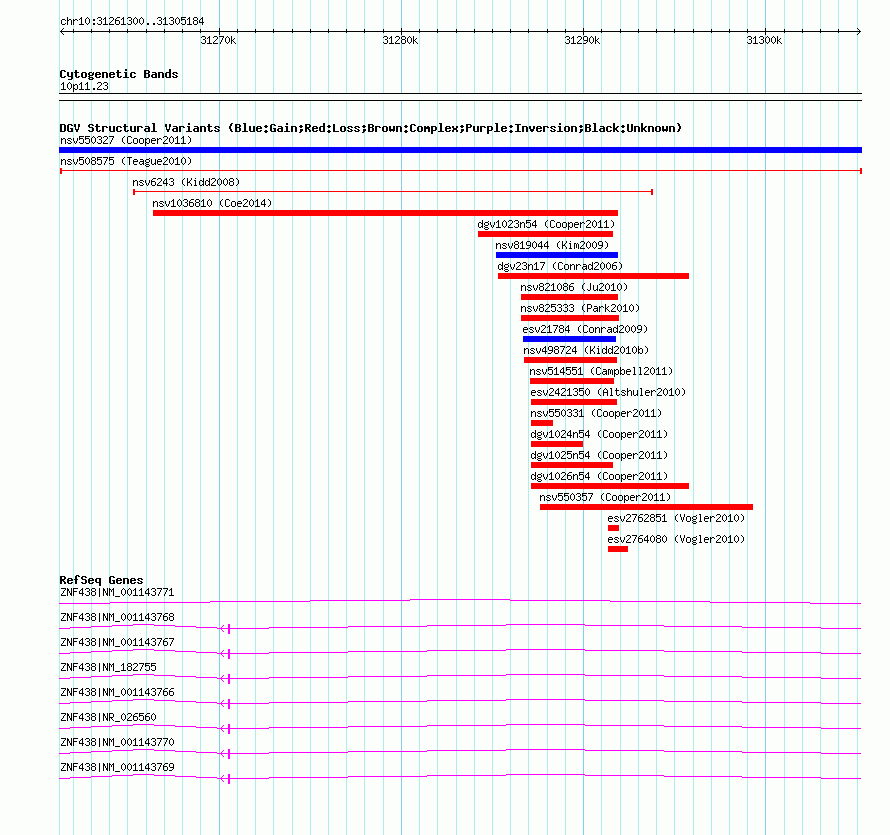The width and height of the screenshot is (890, 835).
Task: Click the ZNF438|NM_001143771 gene label
Action: coord(117,593)
